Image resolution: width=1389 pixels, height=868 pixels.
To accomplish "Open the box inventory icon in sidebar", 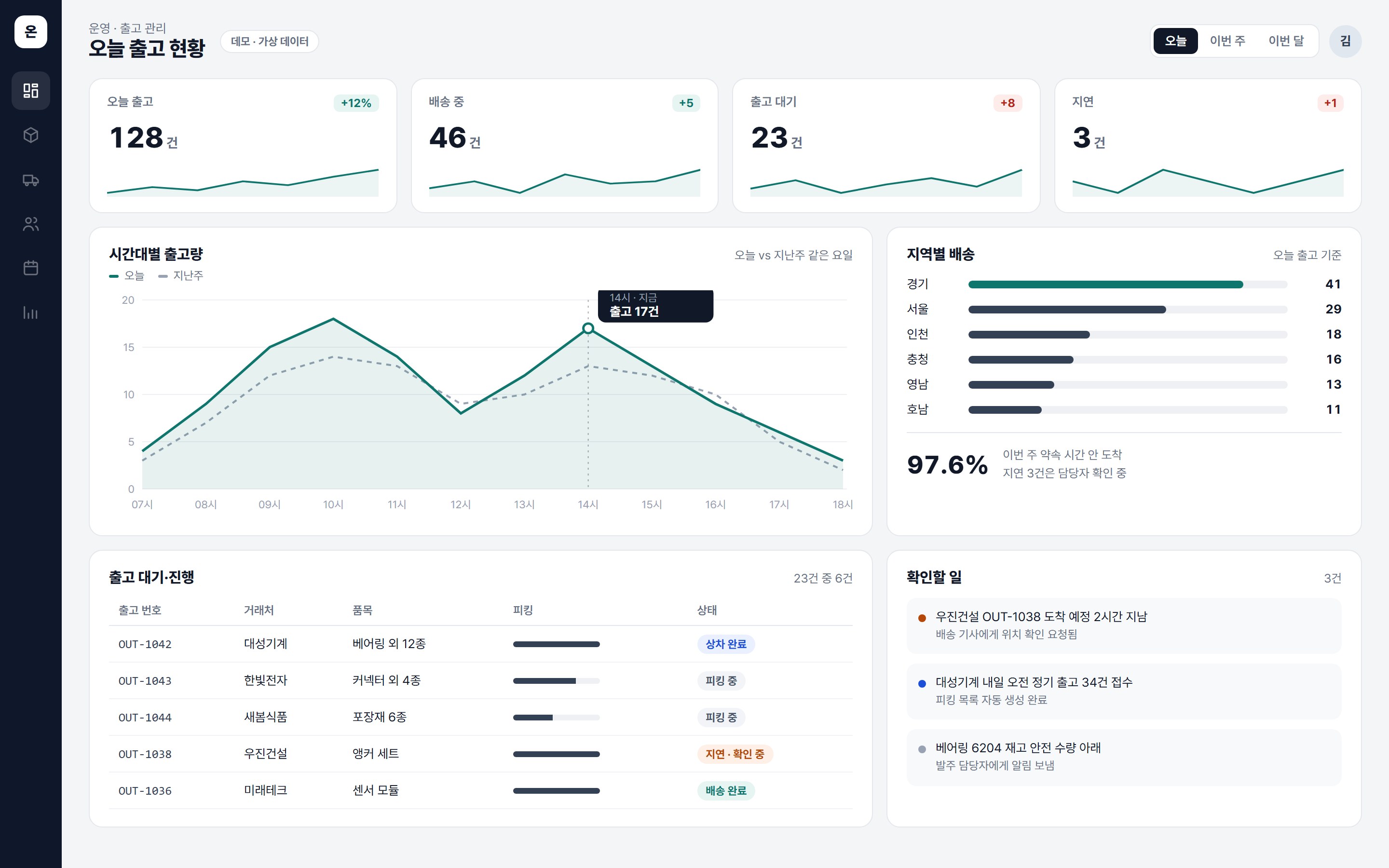I will tap(30, 135).
